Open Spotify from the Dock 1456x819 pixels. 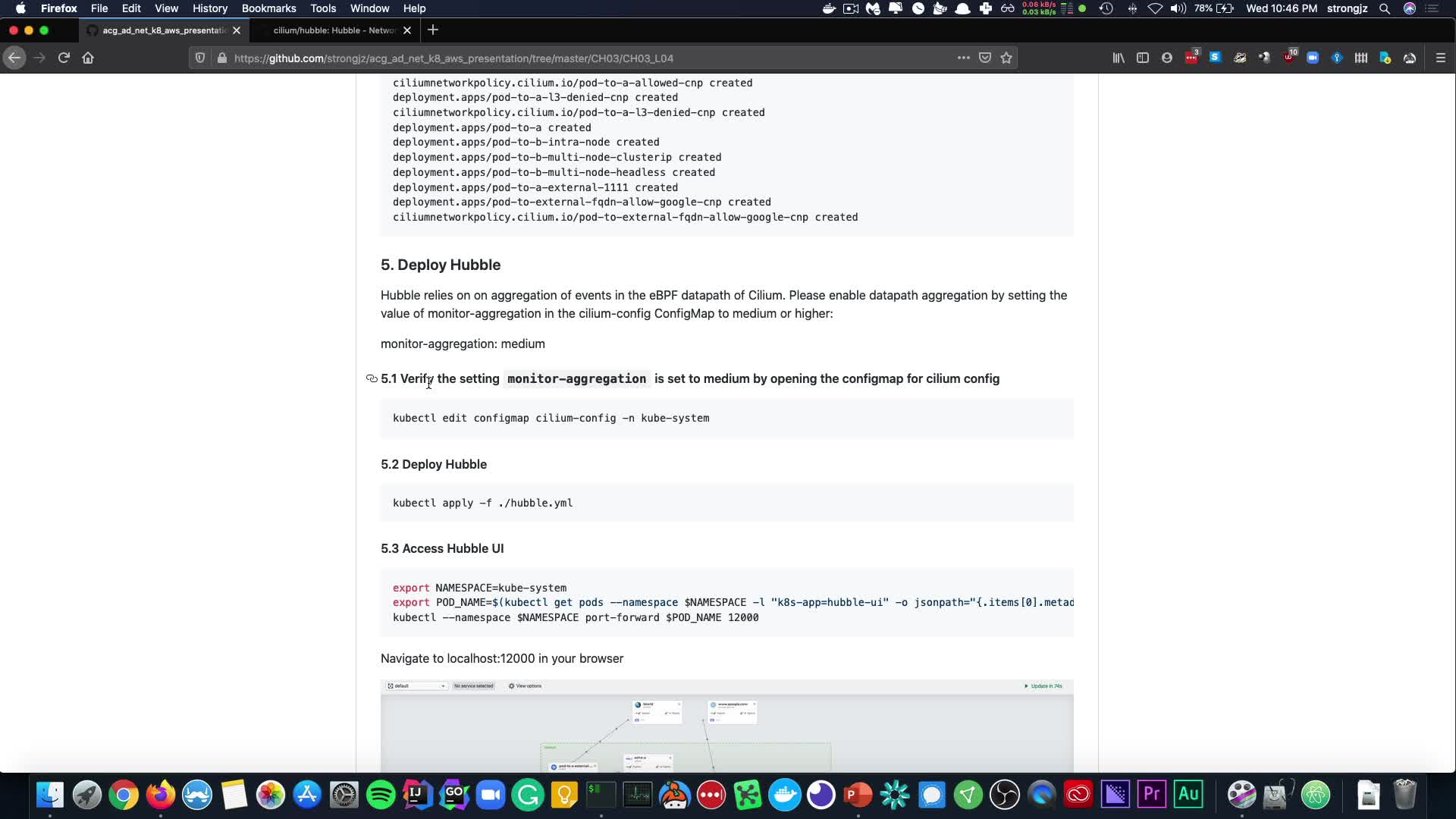click(381, 795)
